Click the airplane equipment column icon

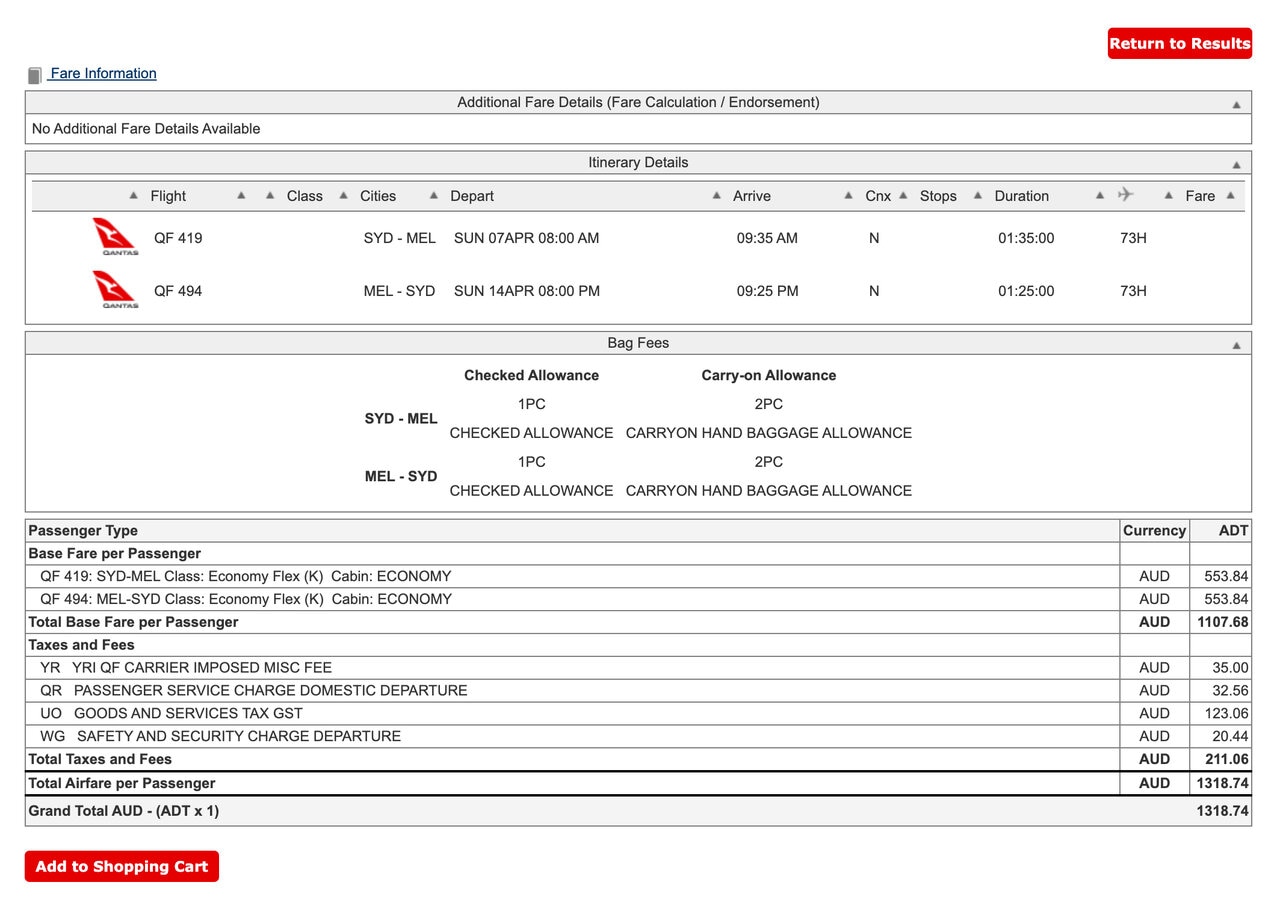1126,195
